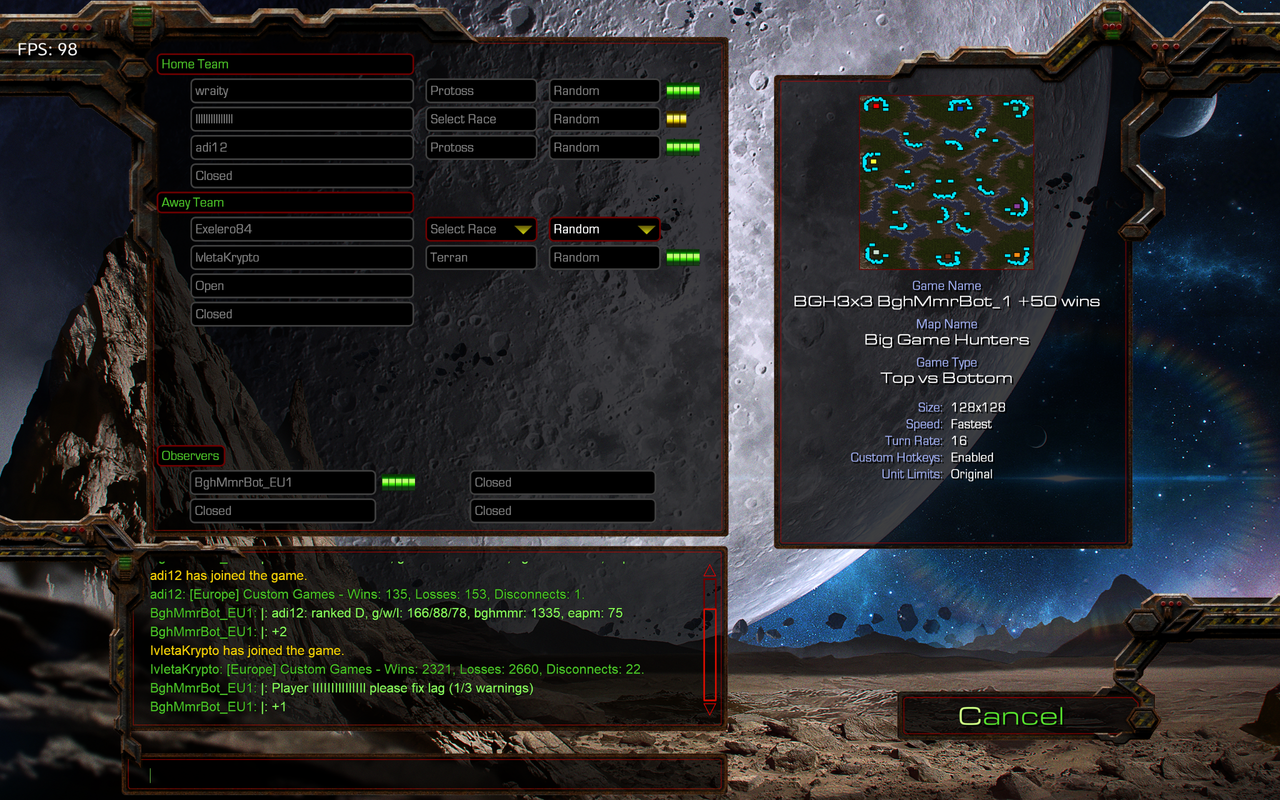Click the IvletaKrypto wins and losses chat line
This screenshot has width=1280, height=800.
pyautogui.click(x=397, y=669)
